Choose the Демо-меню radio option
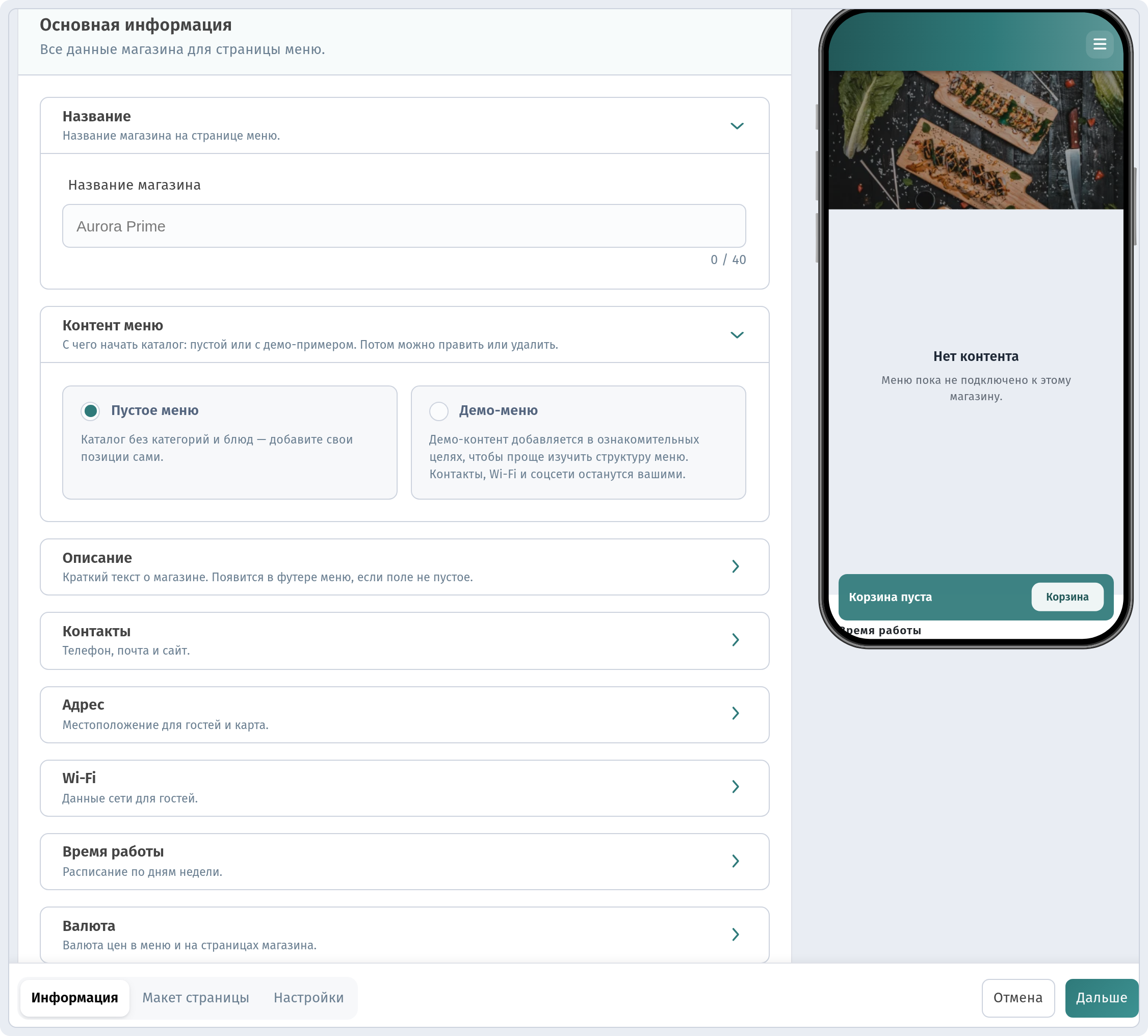This screenshot has width=1148, height=1036. [x=438, y=411]
